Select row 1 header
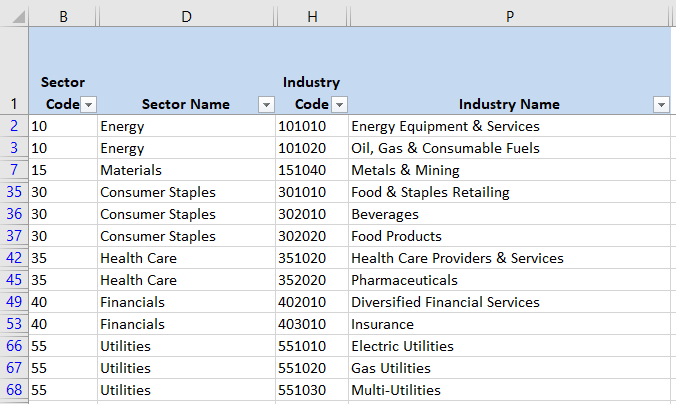 point(14,71)
